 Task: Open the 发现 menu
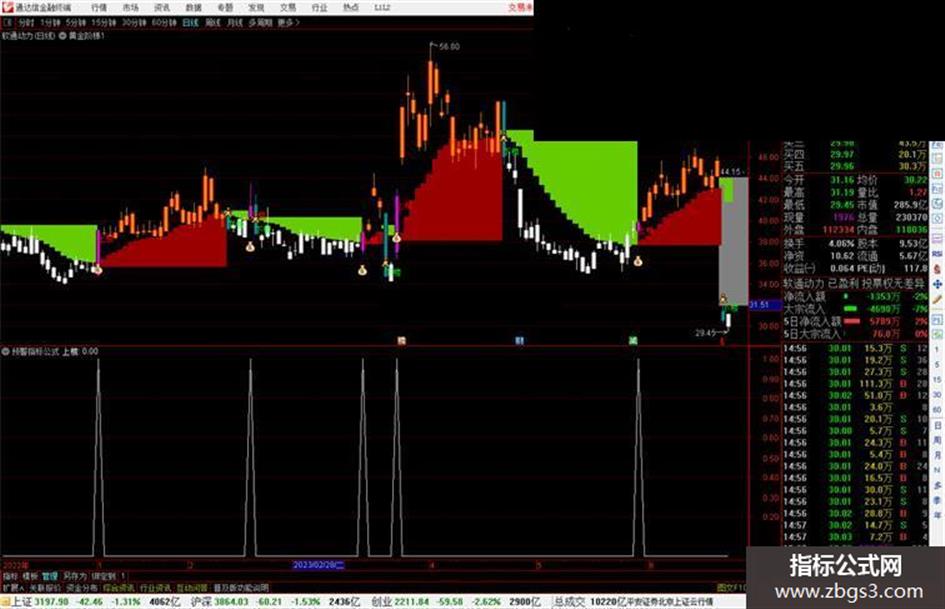pyautogui.click(x=256, y=8)
